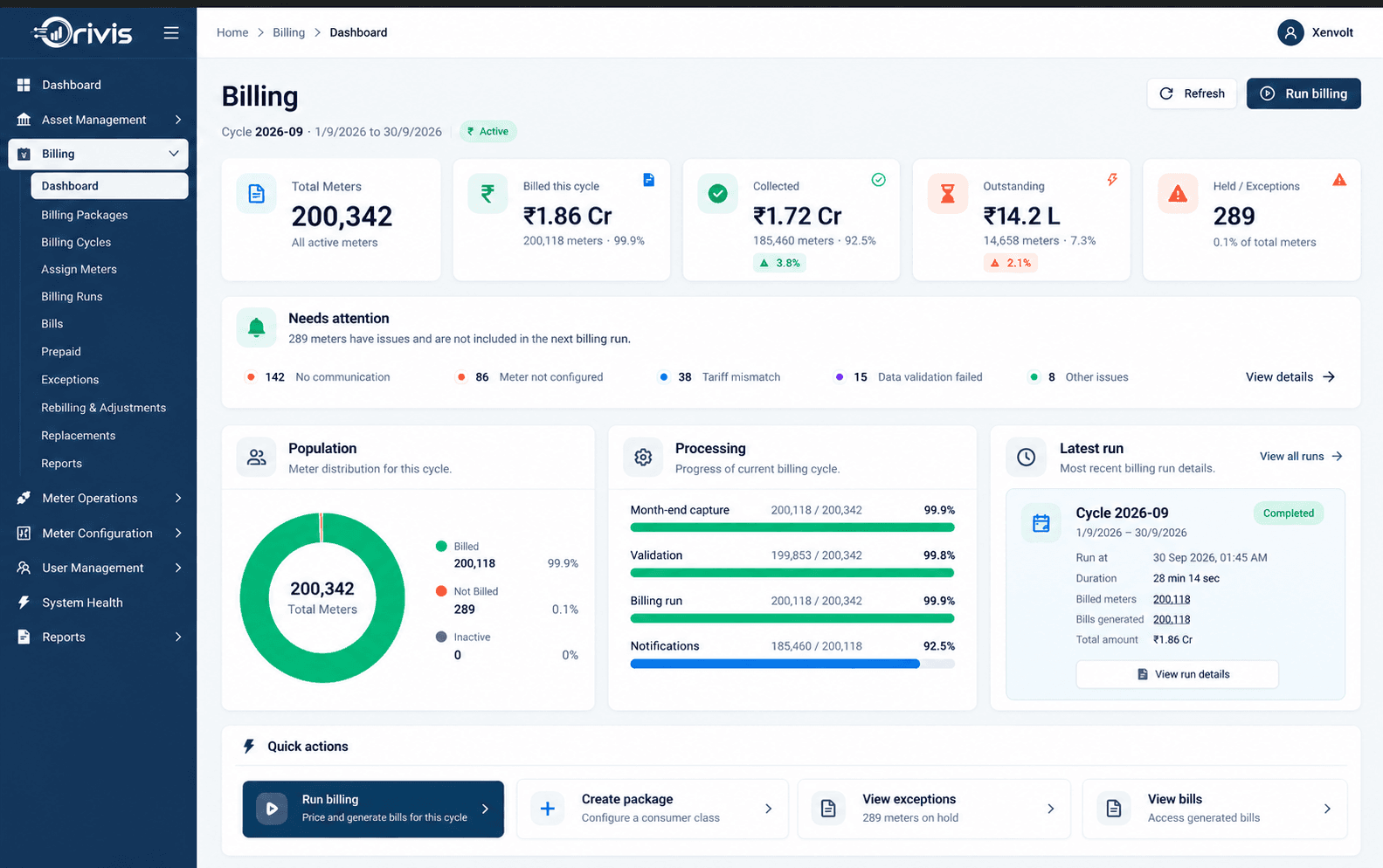Viewport: 1383px width, 868px height.
Task: Open Billing Cycles in sidebar
Action: coord(76,242)
